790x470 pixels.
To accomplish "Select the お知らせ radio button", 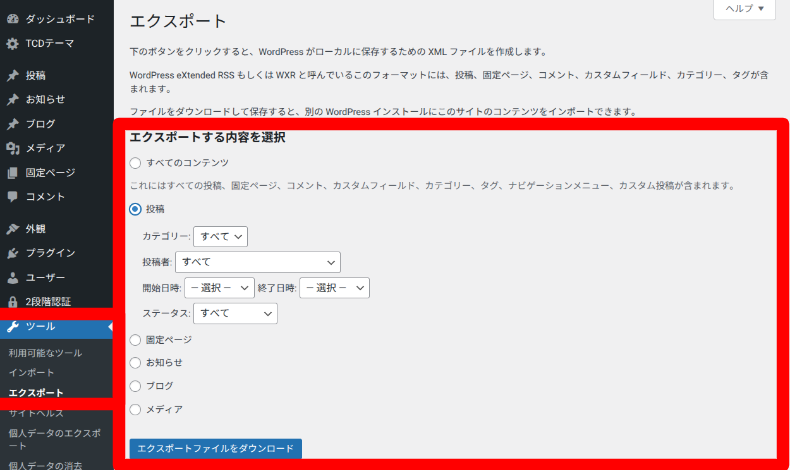I will point(135,363).
